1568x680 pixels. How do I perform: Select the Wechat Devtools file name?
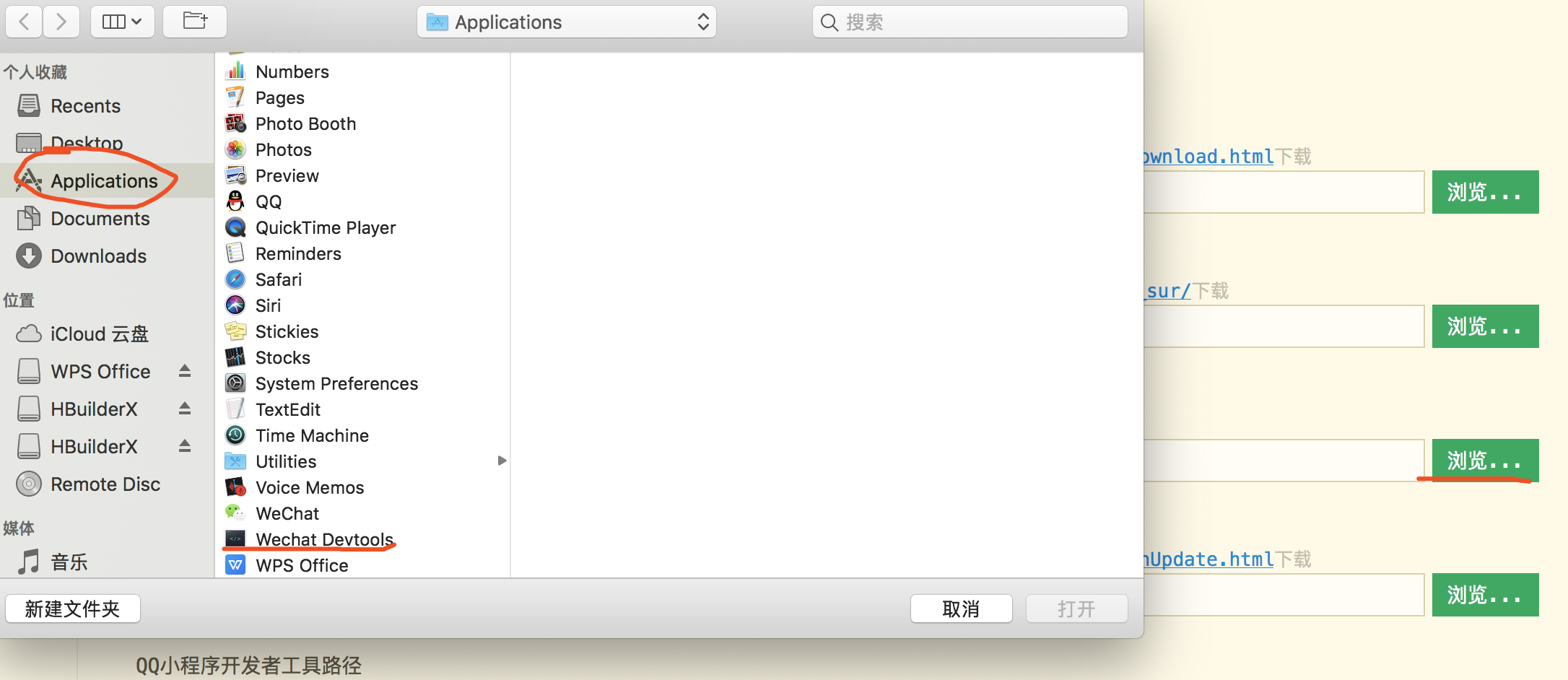pyautogui.click(x=324, y=539)
